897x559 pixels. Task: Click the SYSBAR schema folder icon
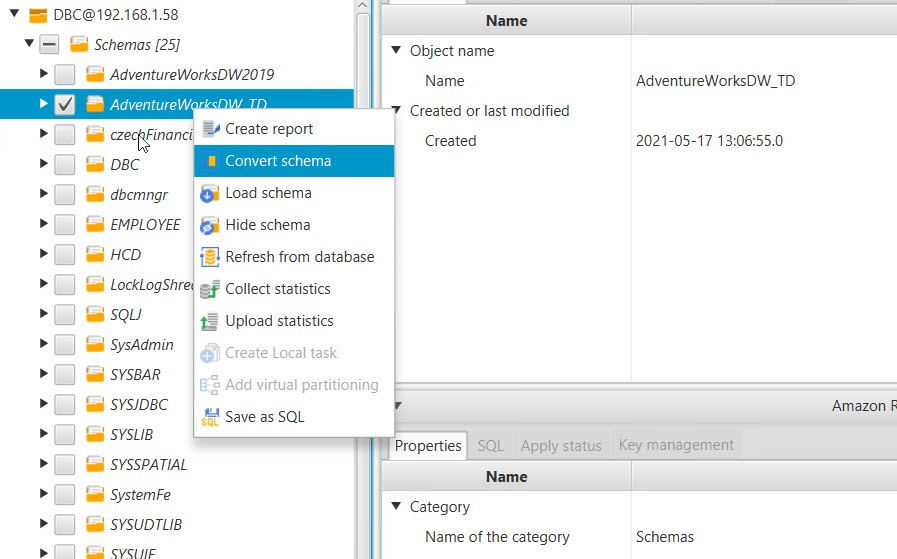click(x=94, y=374)
